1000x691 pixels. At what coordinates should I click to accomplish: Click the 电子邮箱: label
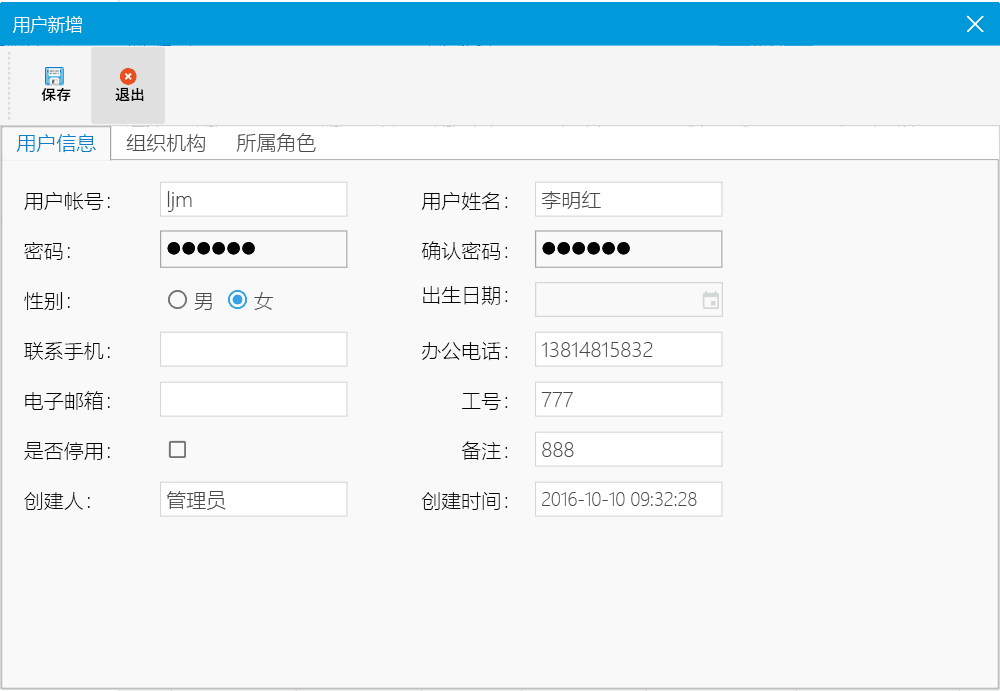pos(68,401)
